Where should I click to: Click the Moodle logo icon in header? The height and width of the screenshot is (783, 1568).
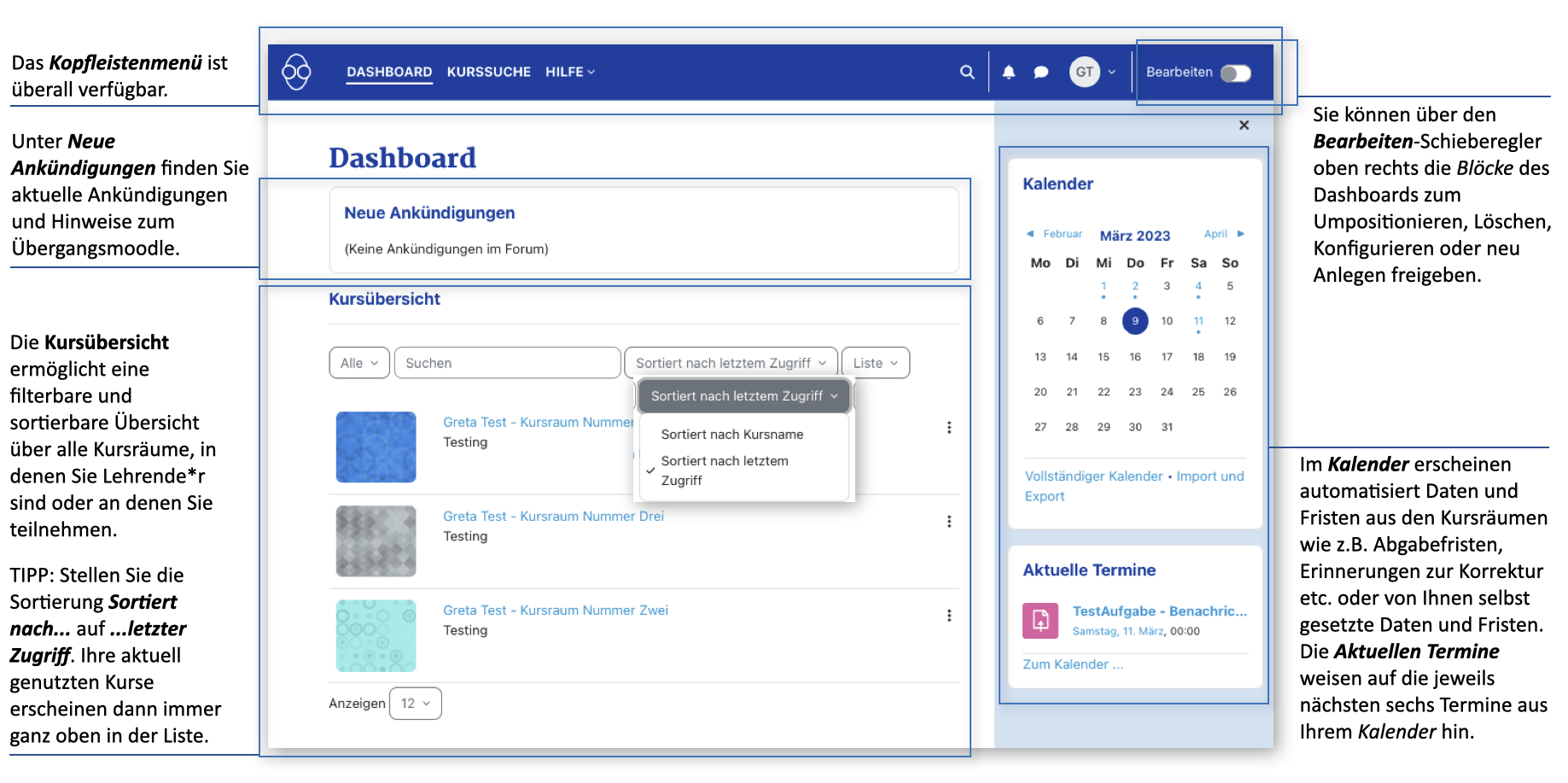[296, 72]
